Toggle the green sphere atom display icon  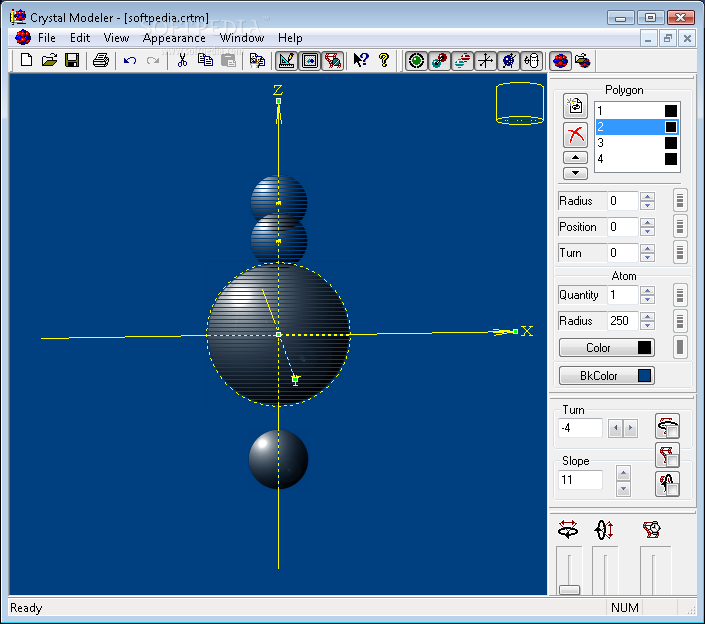coord(416,61)
